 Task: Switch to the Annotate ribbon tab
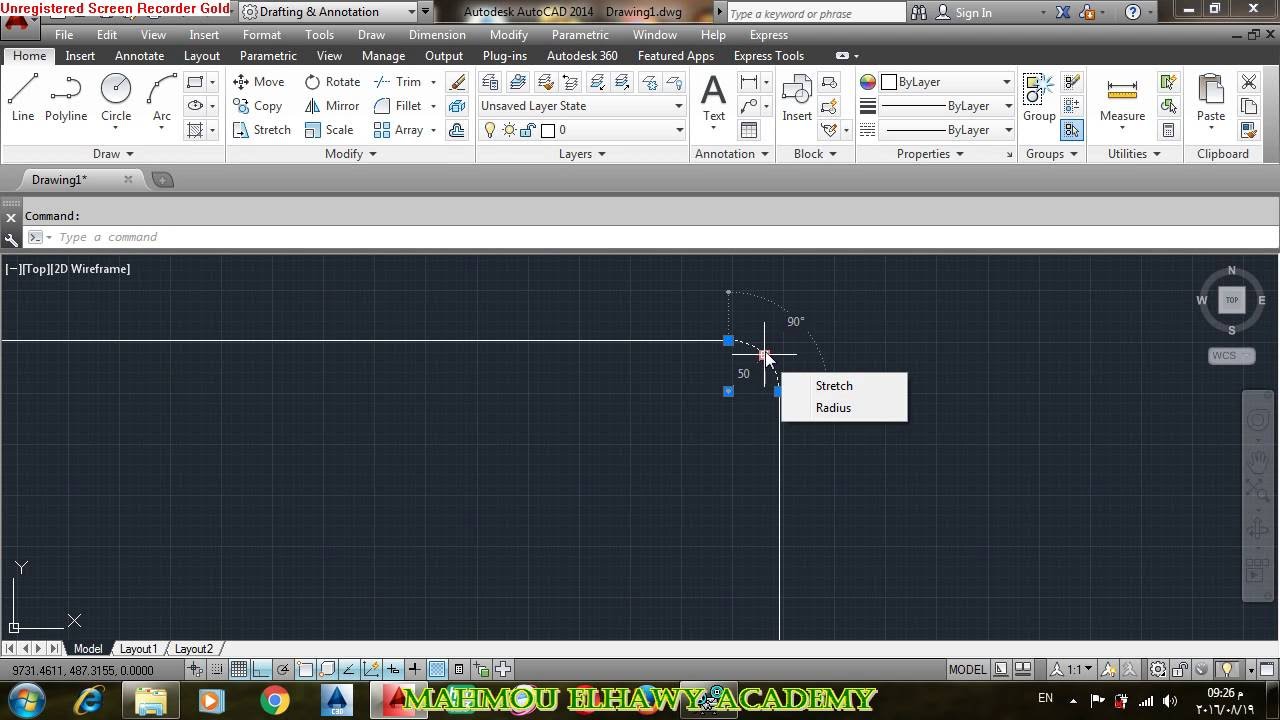point(139,56)
